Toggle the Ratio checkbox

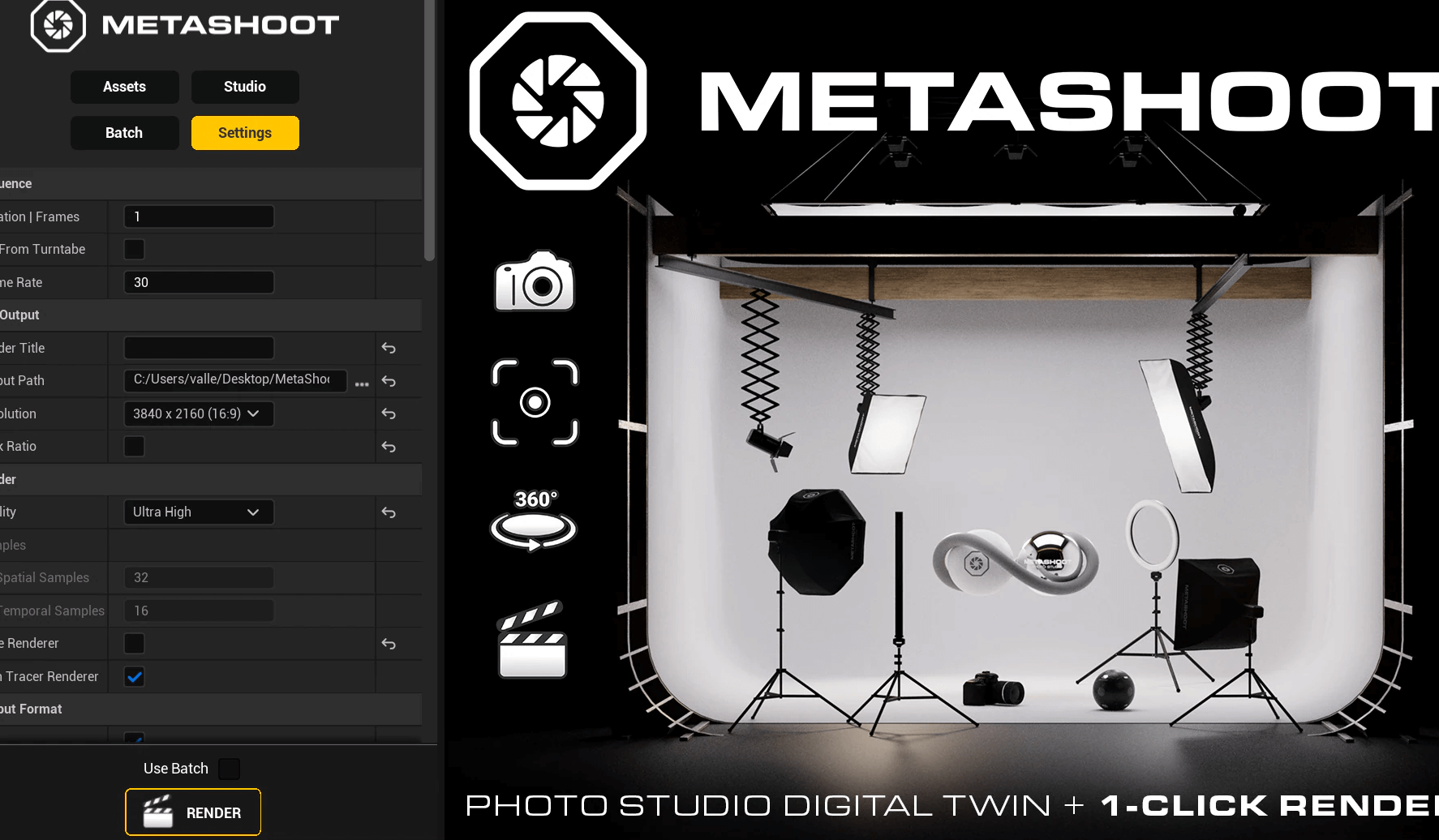135,446
